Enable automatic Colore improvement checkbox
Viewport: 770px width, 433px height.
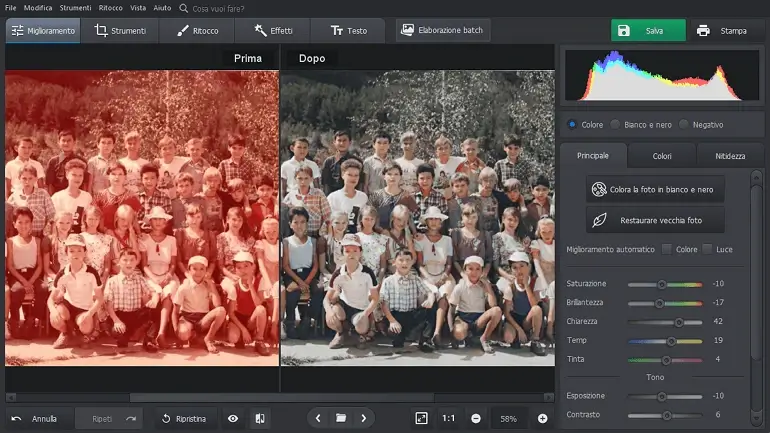666,249
